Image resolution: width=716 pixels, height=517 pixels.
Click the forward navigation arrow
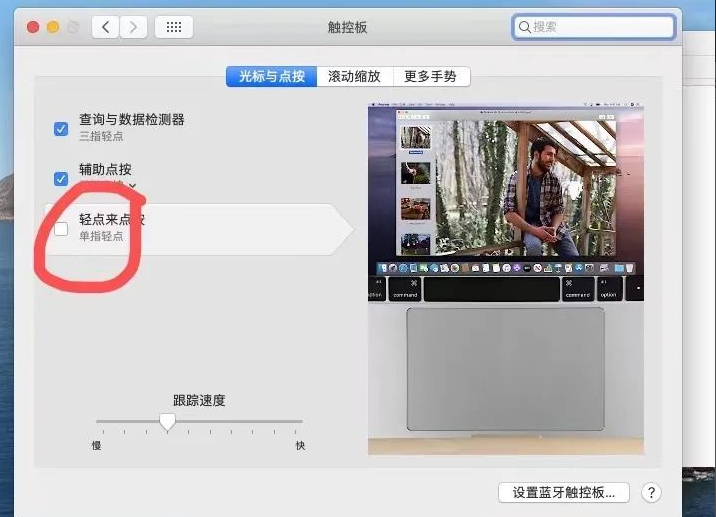click(135, 27)
